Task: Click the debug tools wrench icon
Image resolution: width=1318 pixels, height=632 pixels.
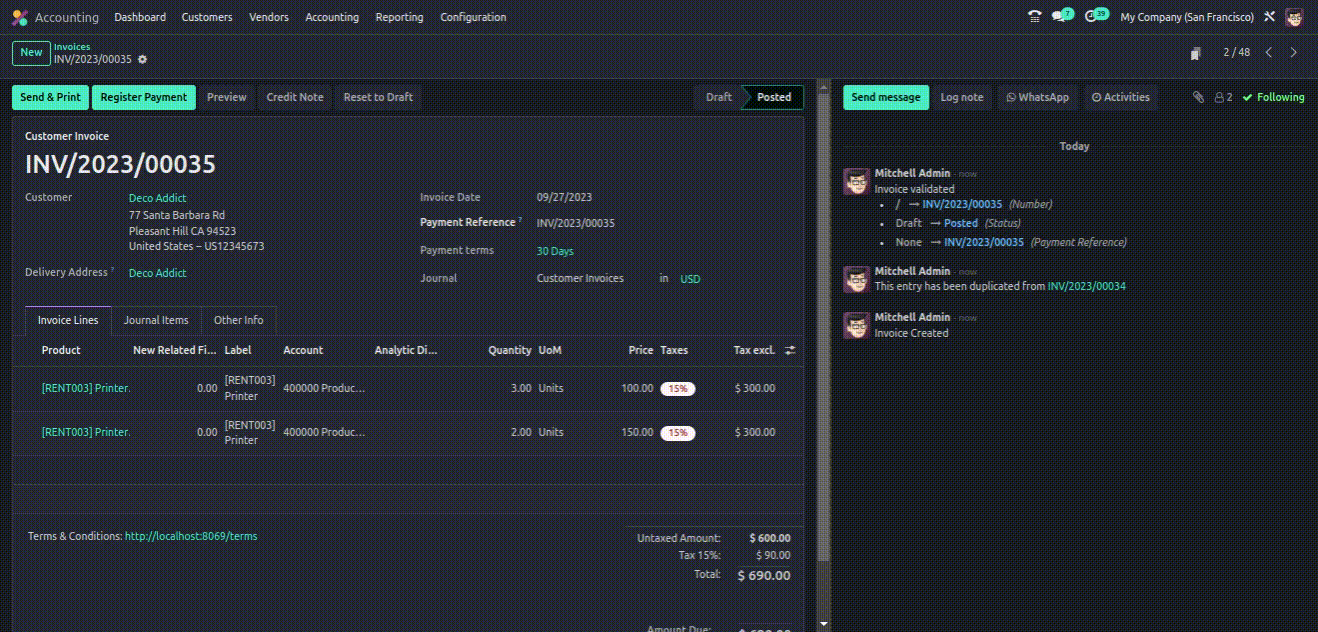Action: pyautogui.click(x=1269, y=17)
